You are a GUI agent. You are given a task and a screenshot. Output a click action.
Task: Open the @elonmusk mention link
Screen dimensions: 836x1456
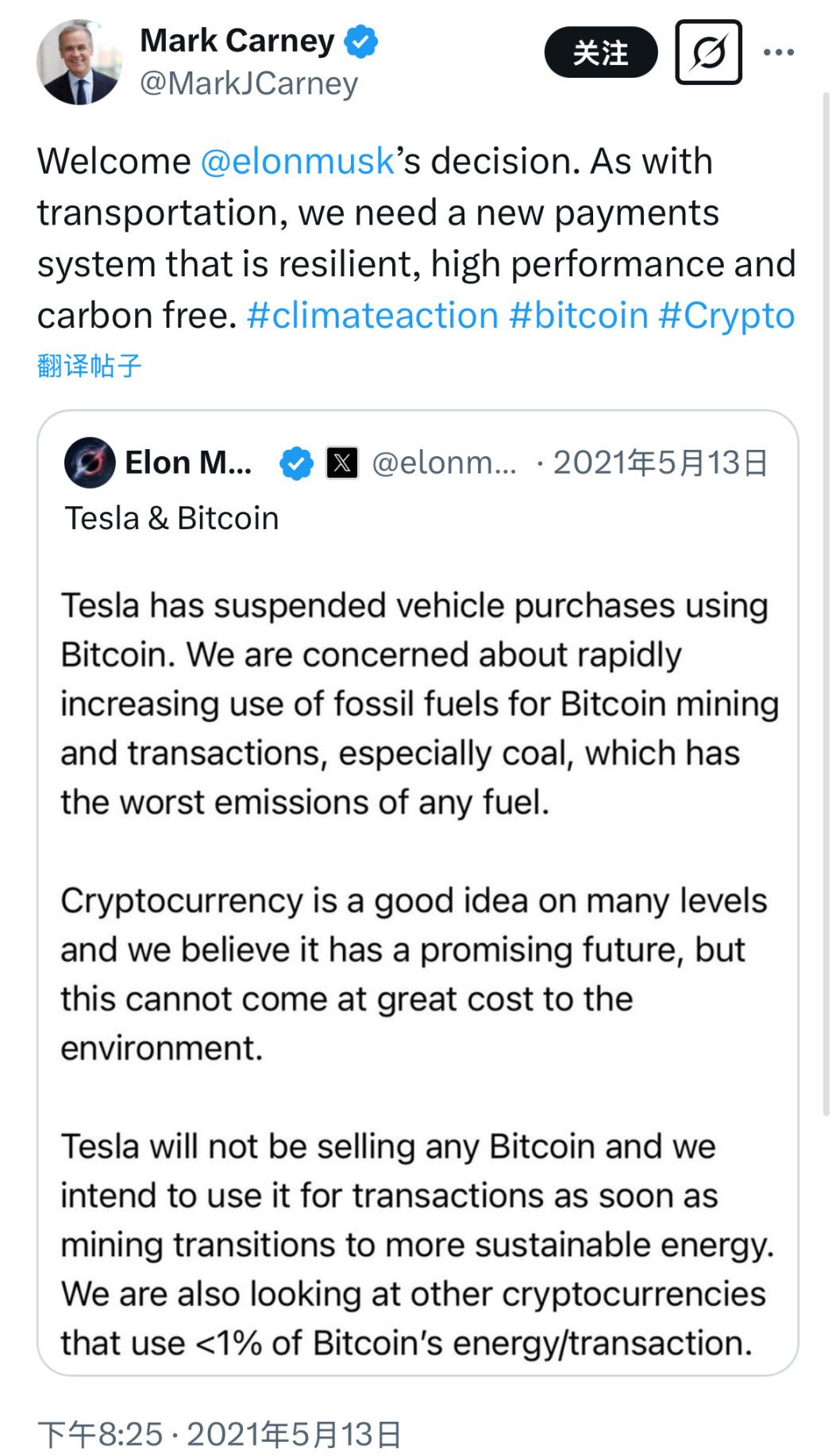298,161
